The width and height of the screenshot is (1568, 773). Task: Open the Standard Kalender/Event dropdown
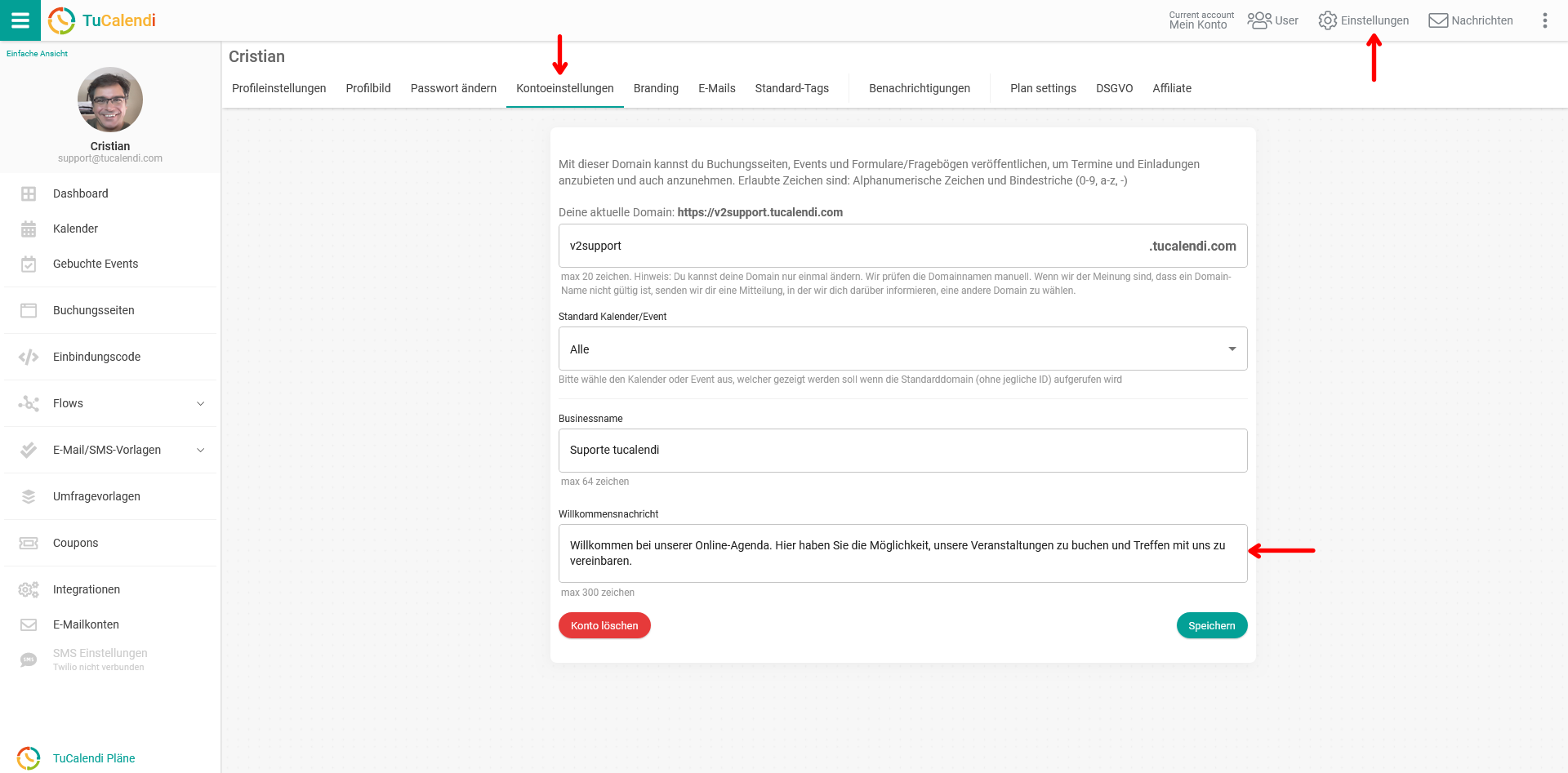[x=902, y=349]
